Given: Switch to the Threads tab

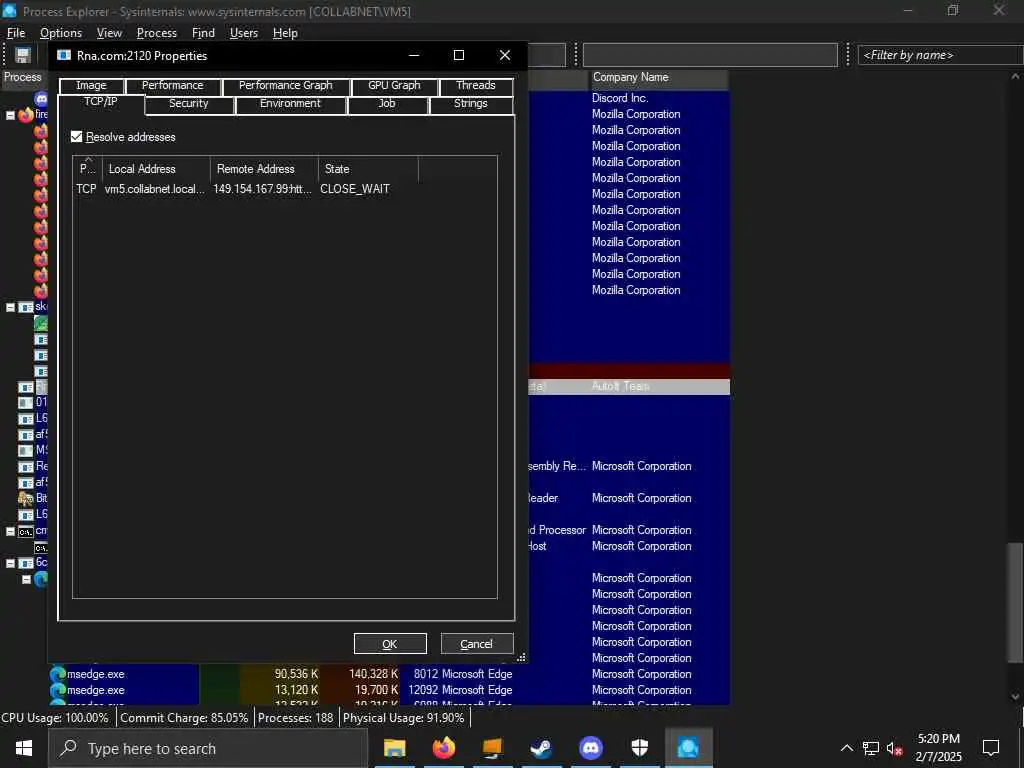Looking at the screenshot, I should pos(475,86).
